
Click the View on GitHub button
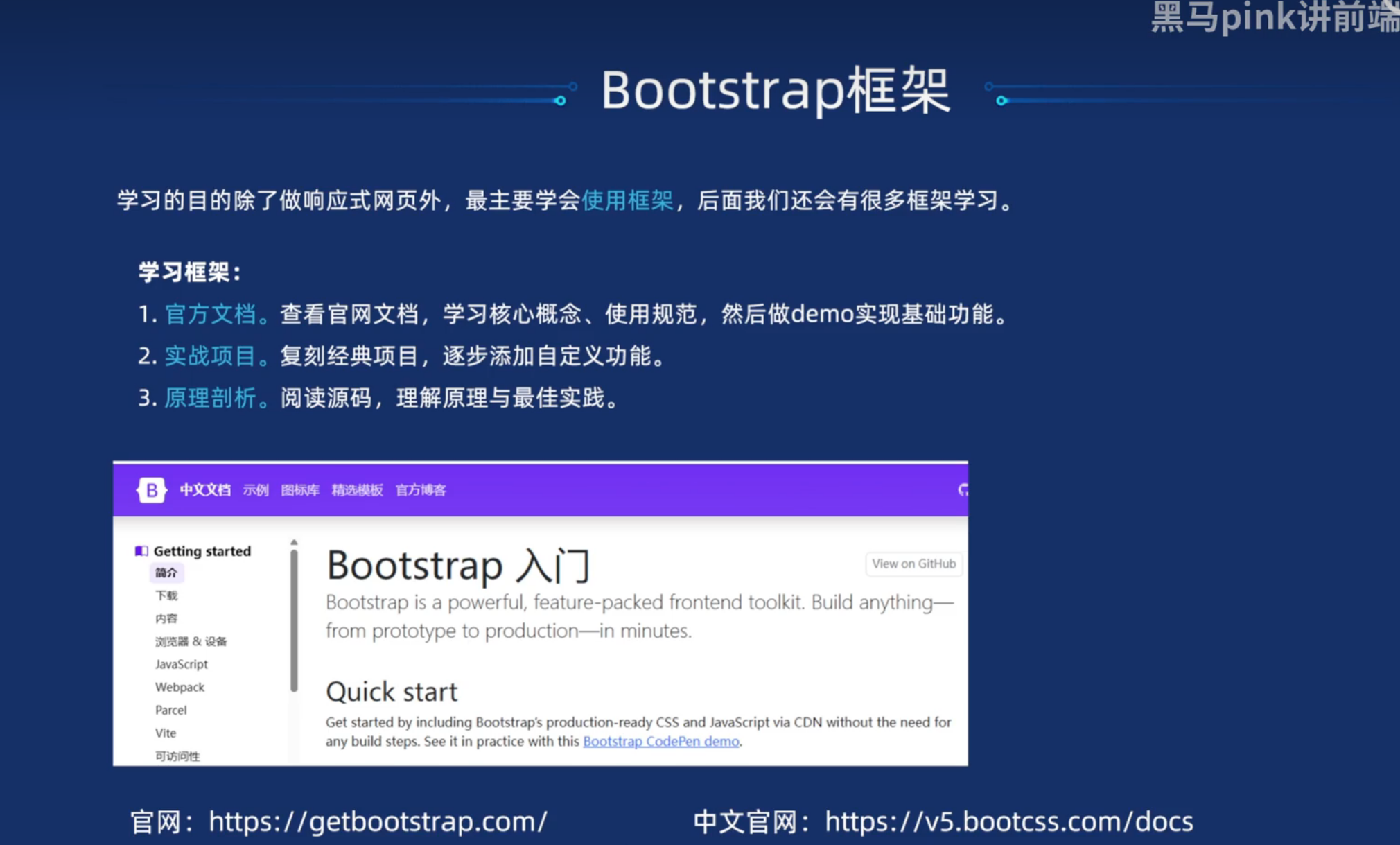tap(913, 564)
